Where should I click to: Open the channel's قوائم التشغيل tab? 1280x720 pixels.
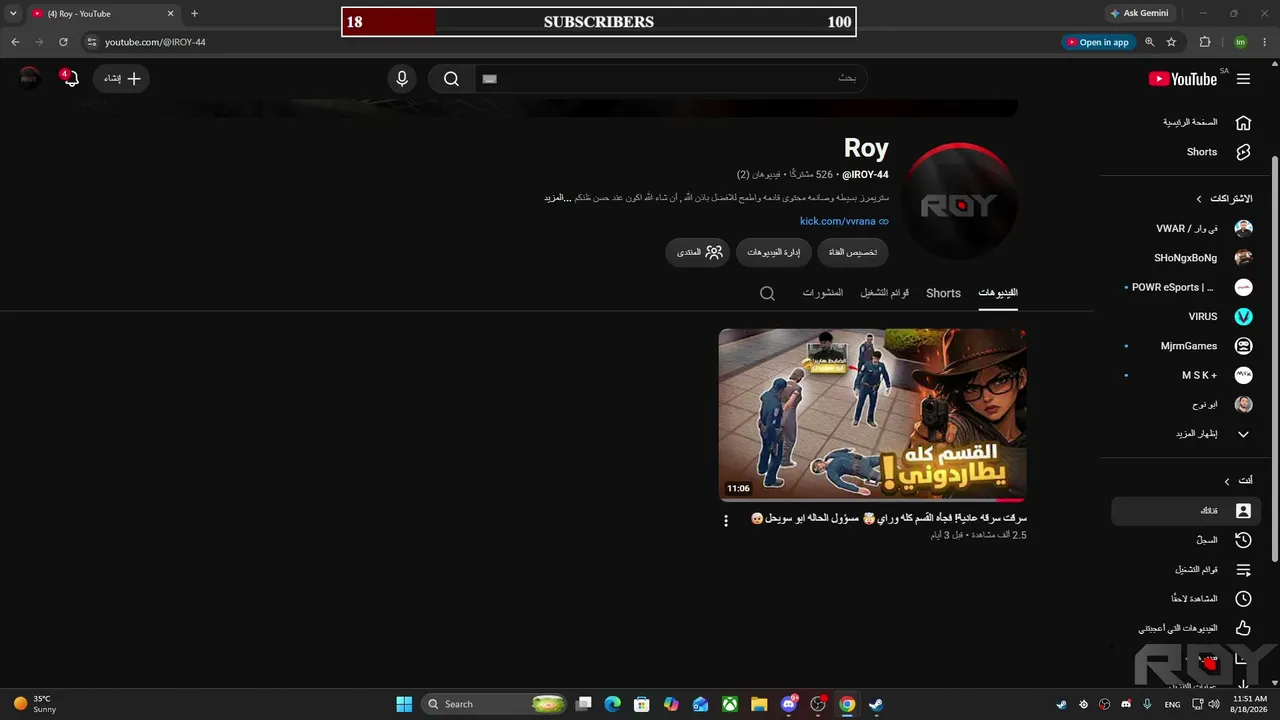tap(885, 293)
